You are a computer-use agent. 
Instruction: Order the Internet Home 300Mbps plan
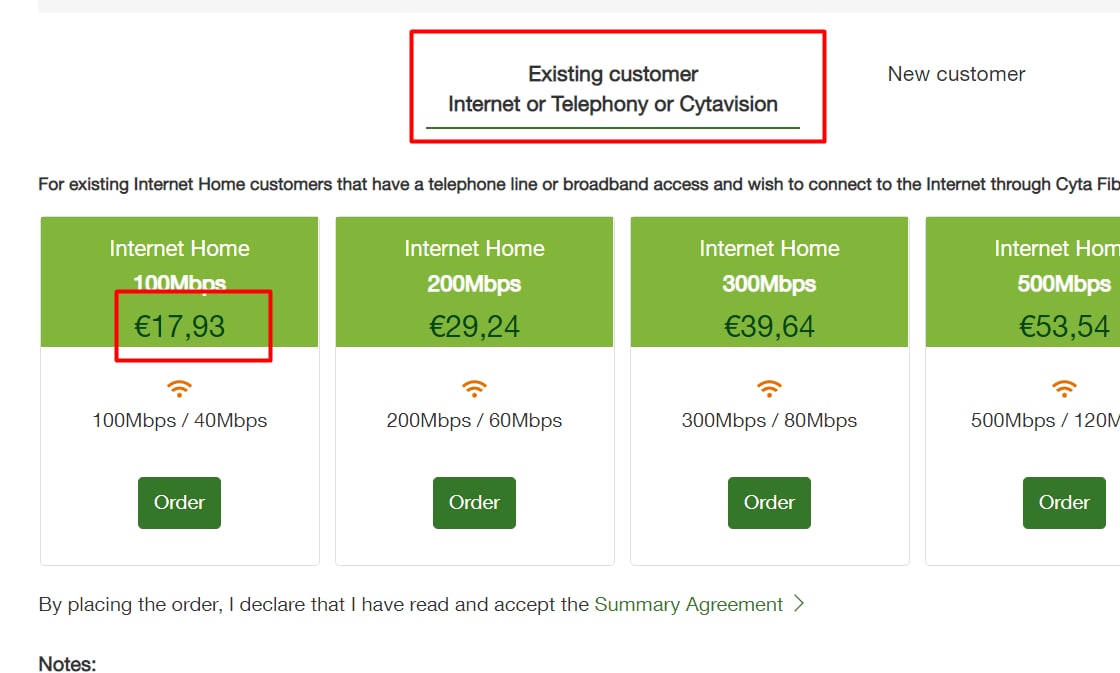click(769, 502)
